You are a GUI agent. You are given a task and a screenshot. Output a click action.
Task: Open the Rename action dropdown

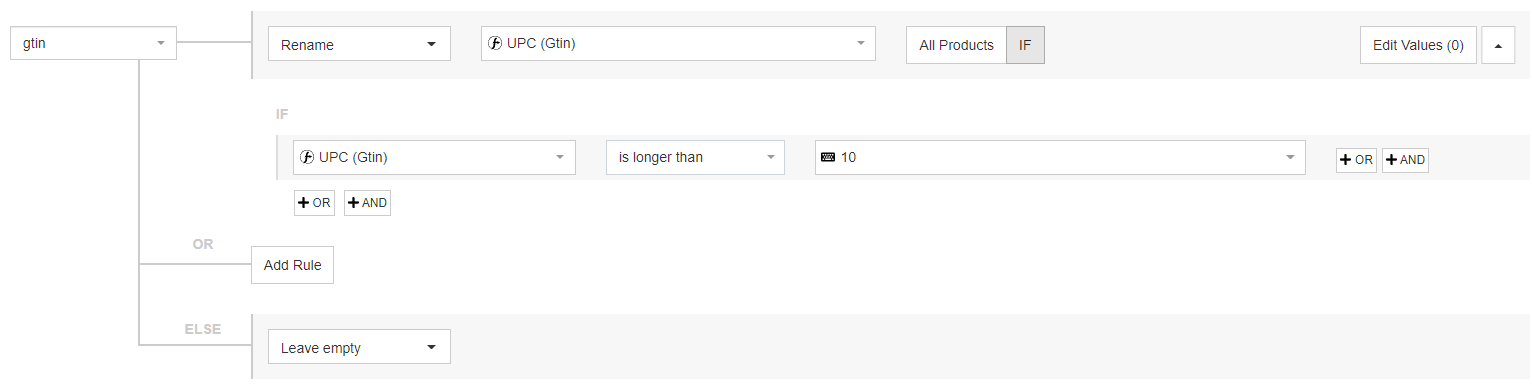click(x=359, y=44)
